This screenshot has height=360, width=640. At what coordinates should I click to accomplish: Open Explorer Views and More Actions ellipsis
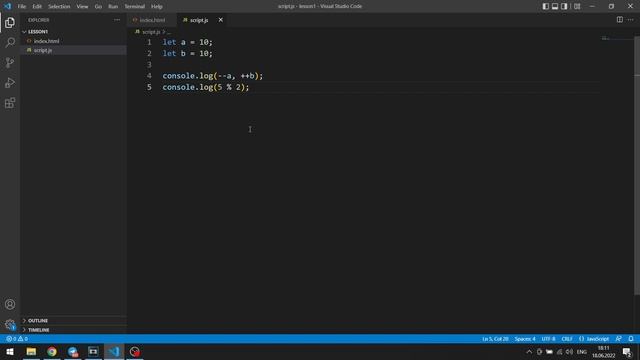click(117, 20)
